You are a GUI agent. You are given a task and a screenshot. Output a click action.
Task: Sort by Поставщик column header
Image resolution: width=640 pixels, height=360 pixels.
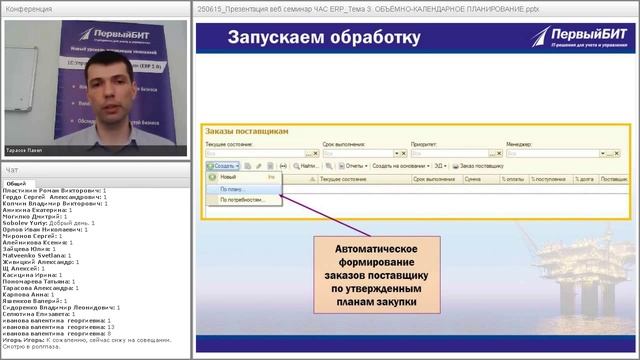pos(614,179)
